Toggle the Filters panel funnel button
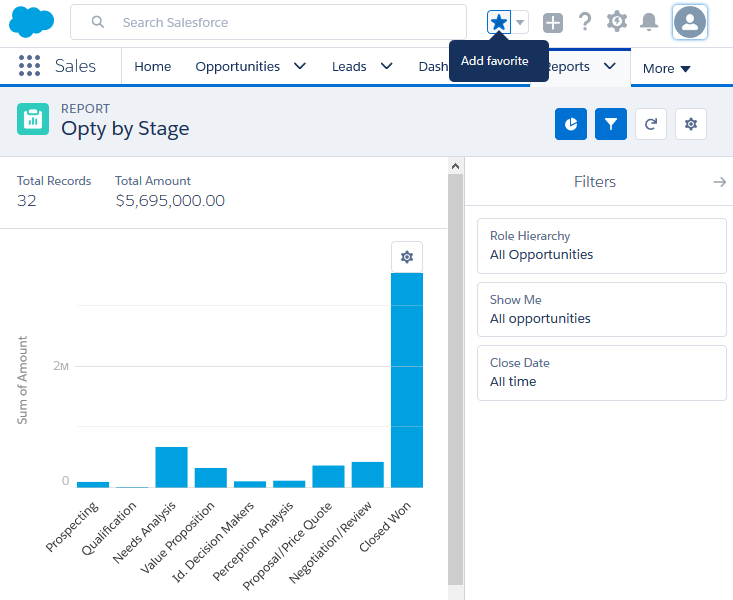Viewport: 733px width, 600px height. coord(611,124)
